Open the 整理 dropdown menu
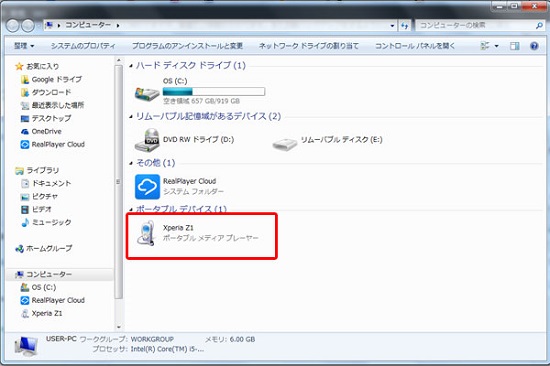 pyautogui.click(x=24, y=46)
